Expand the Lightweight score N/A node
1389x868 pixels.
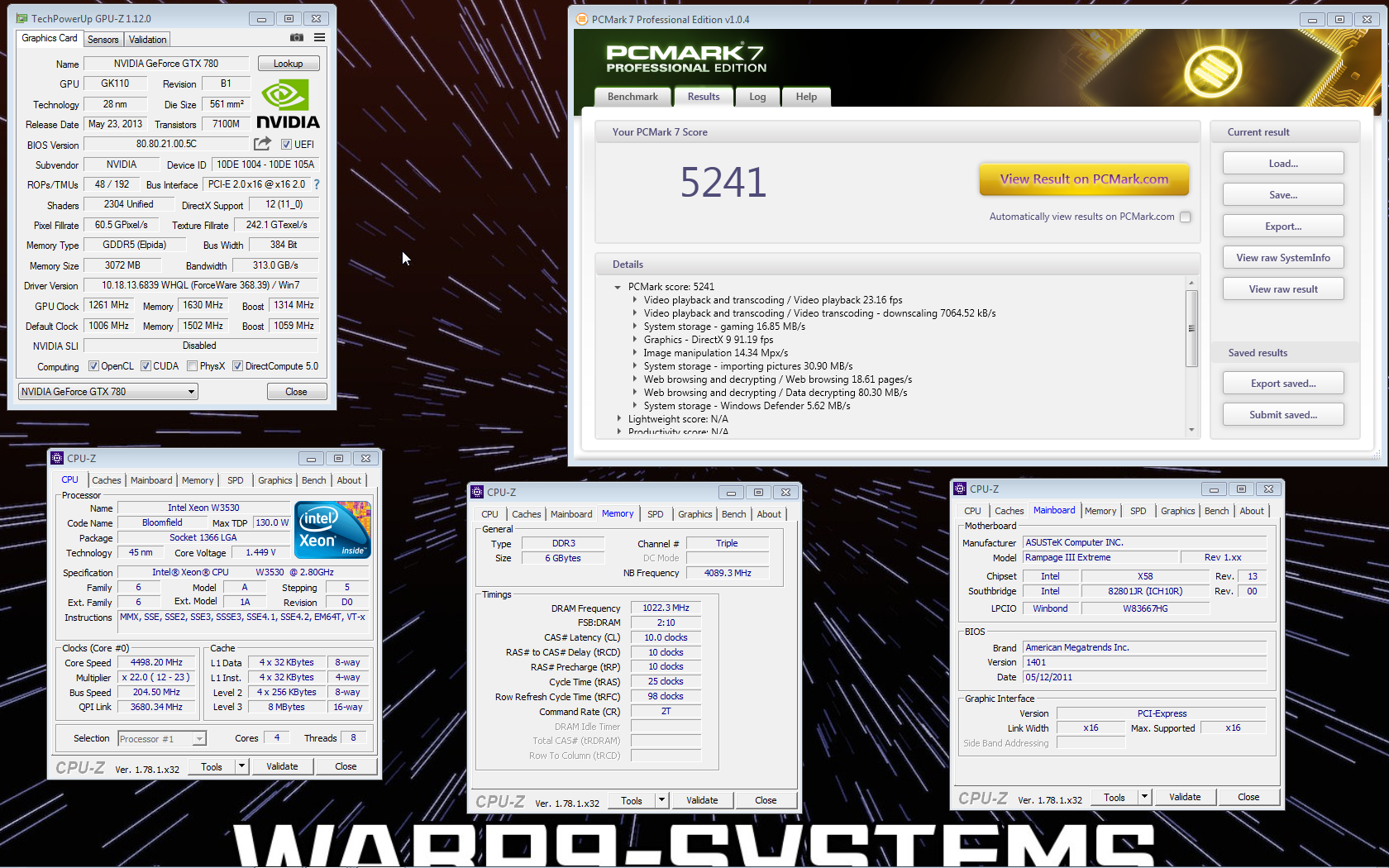pyautogui.click(x=618, y=419)
